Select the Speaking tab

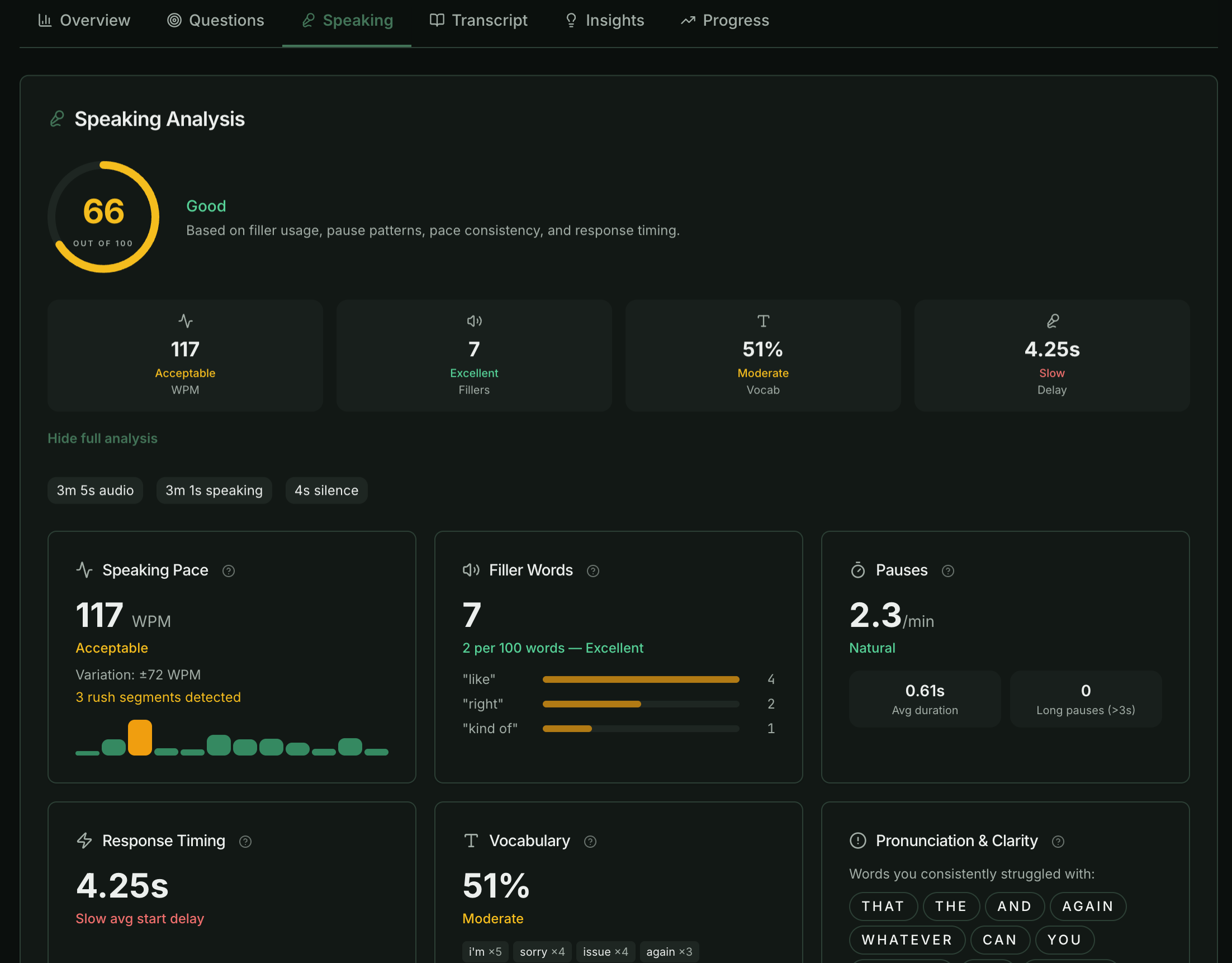click(x=347, y=20)
